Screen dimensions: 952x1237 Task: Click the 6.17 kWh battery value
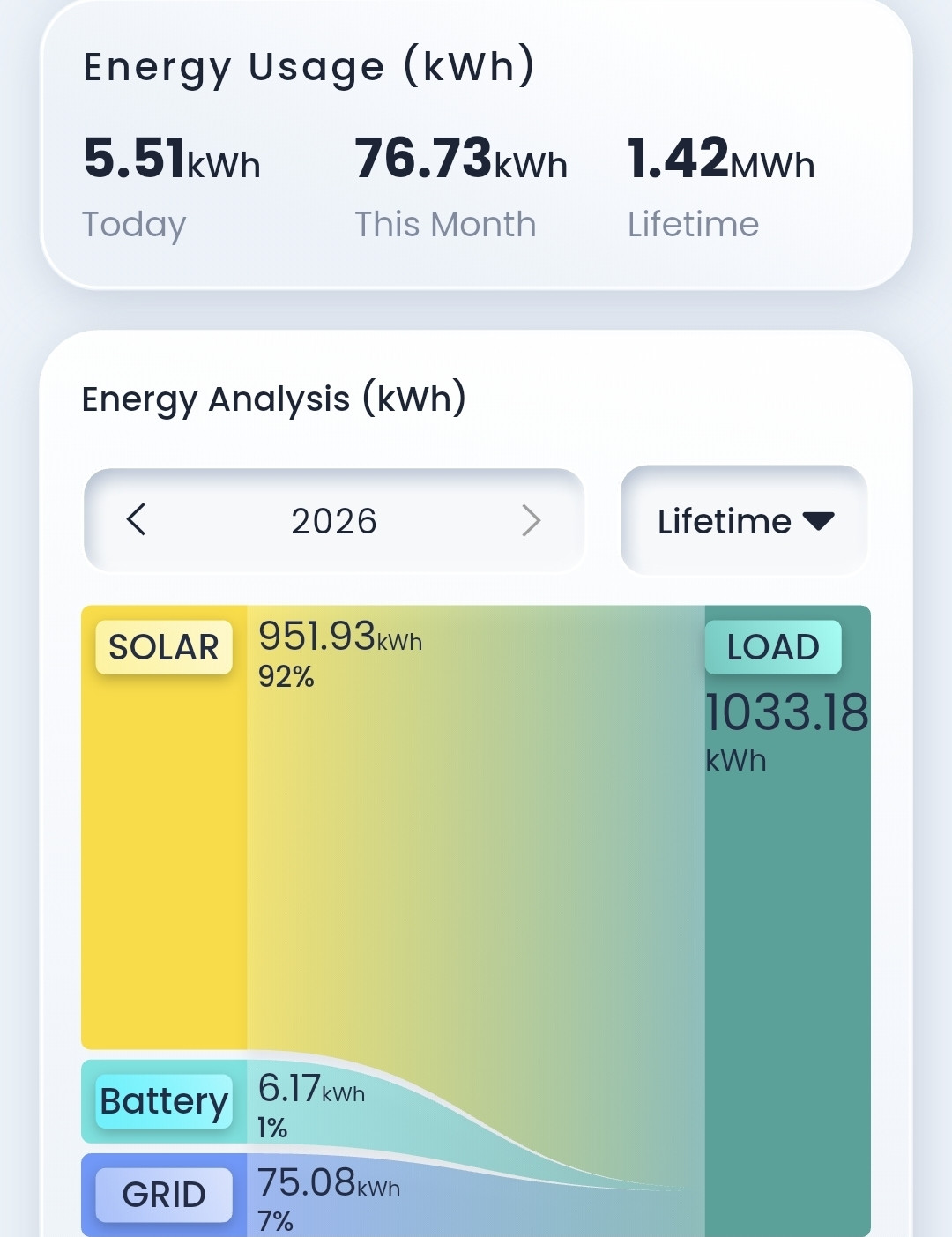coord(311,1089)
